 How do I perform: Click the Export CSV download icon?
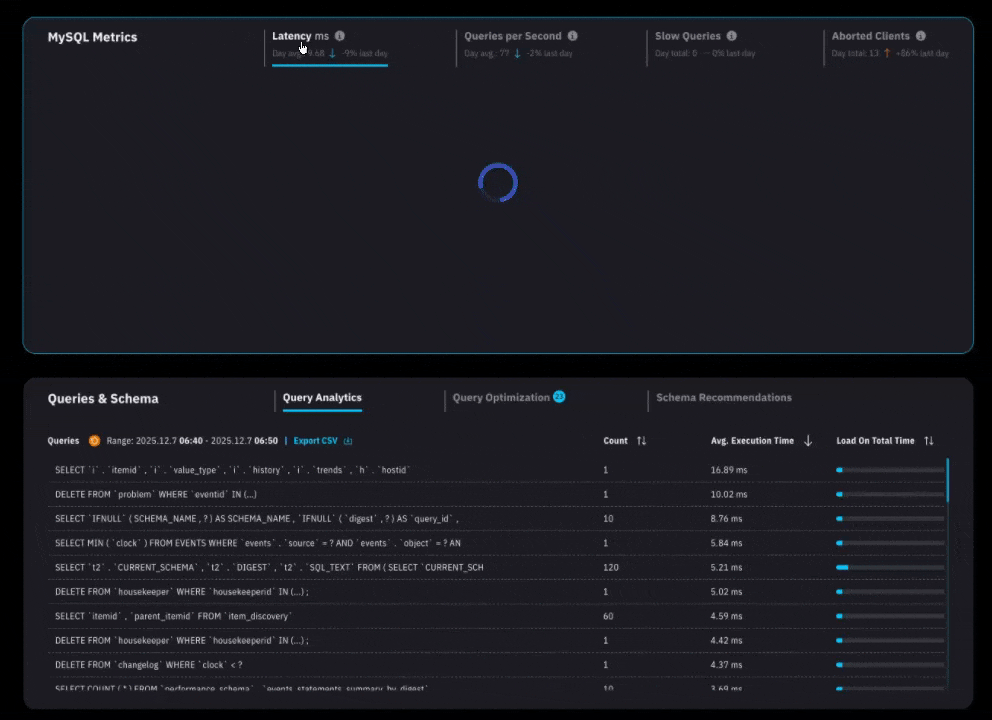(348, 441)
